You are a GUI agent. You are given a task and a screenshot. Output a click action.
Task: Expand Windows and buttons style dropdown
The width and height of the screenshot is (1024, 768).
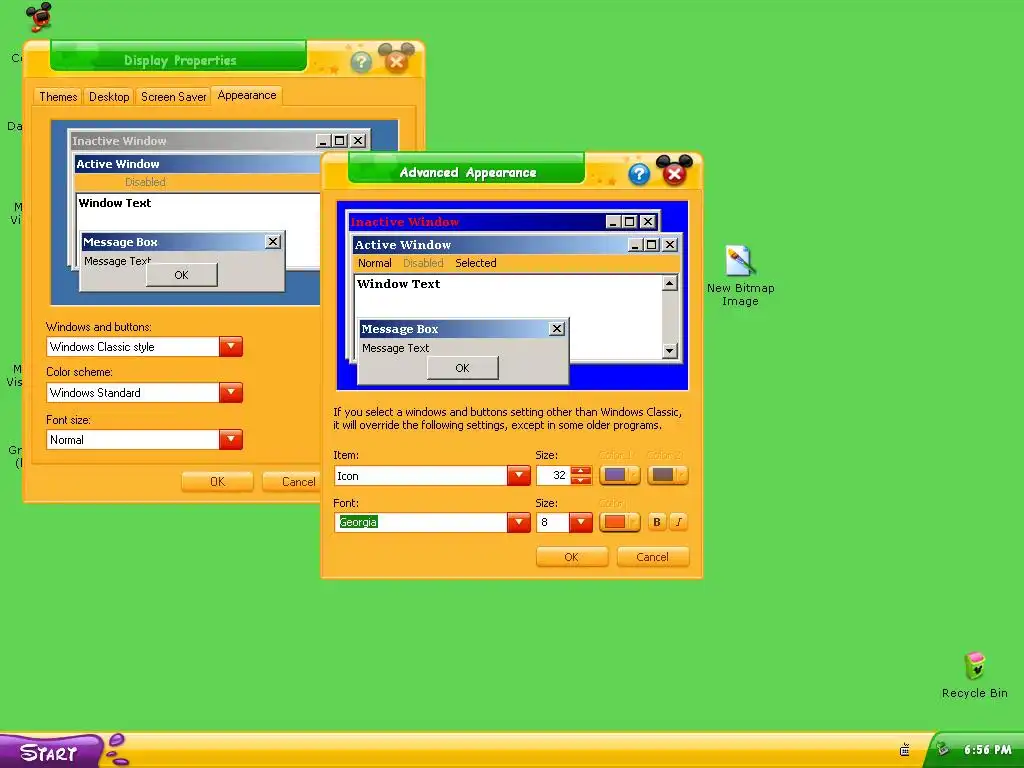(x=231, y=347)
